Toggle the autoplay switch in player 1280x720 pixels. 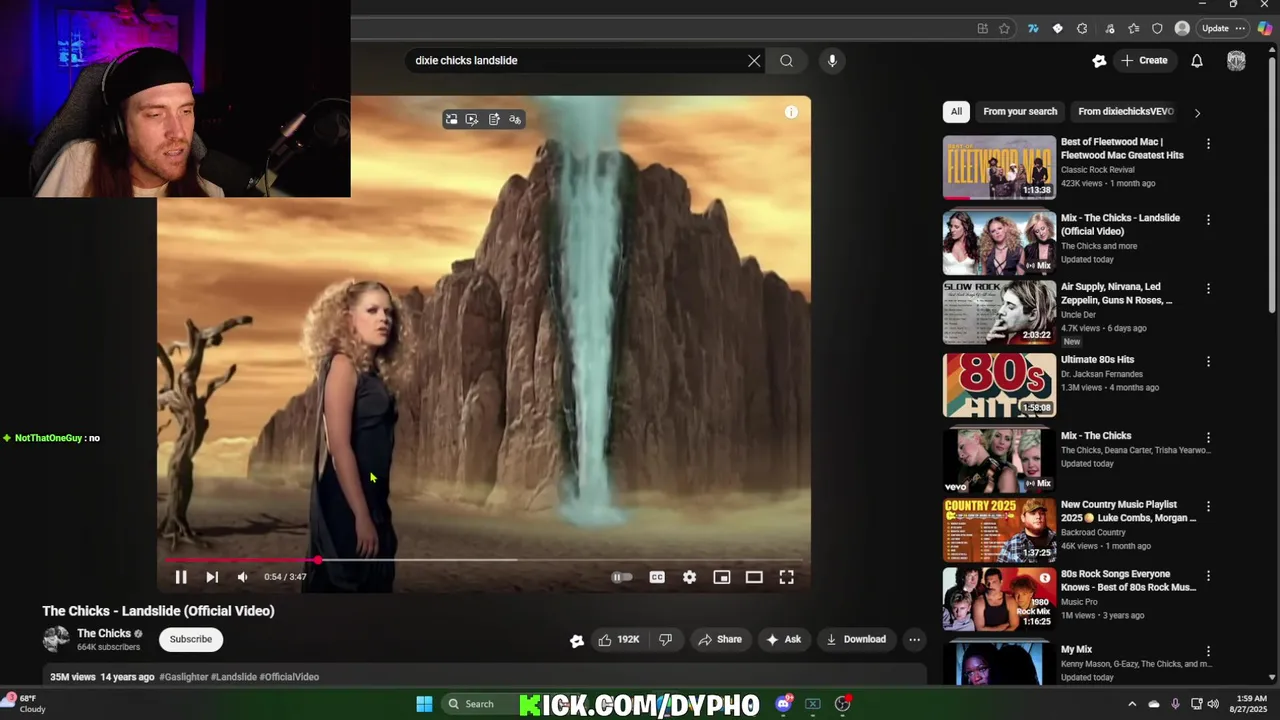coord(621,577)
